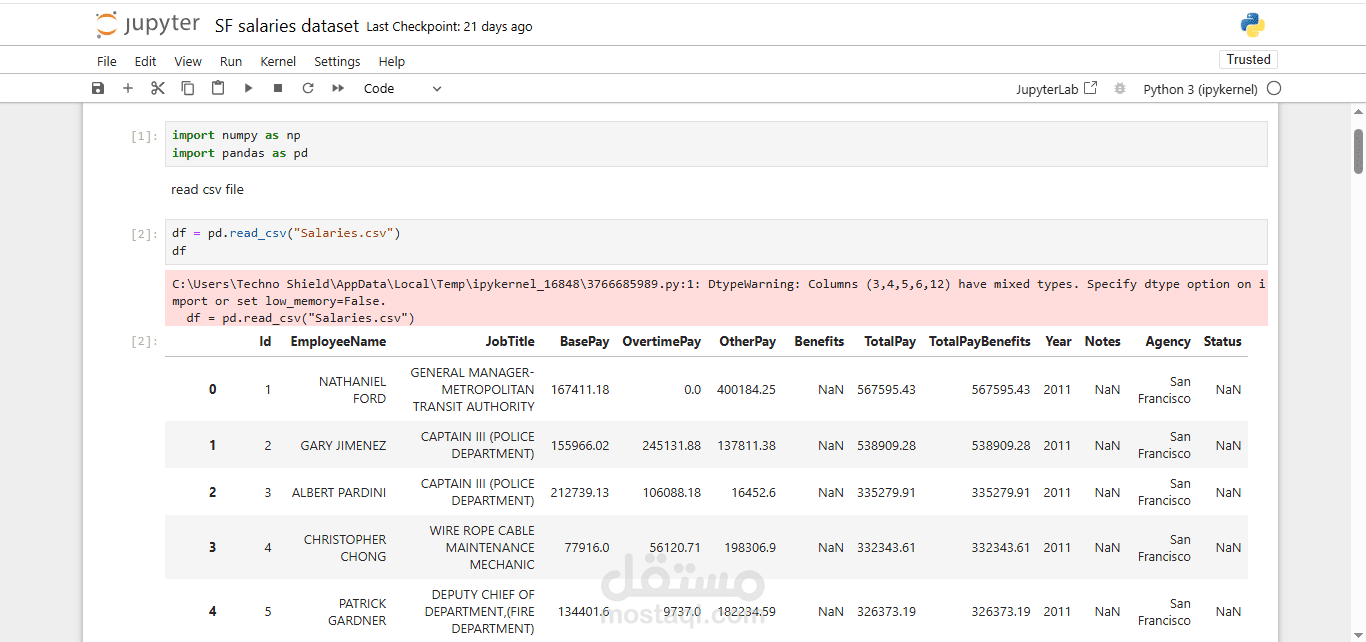
Task: Restart the kernel with the circular arrow icon
Action: 308,88
